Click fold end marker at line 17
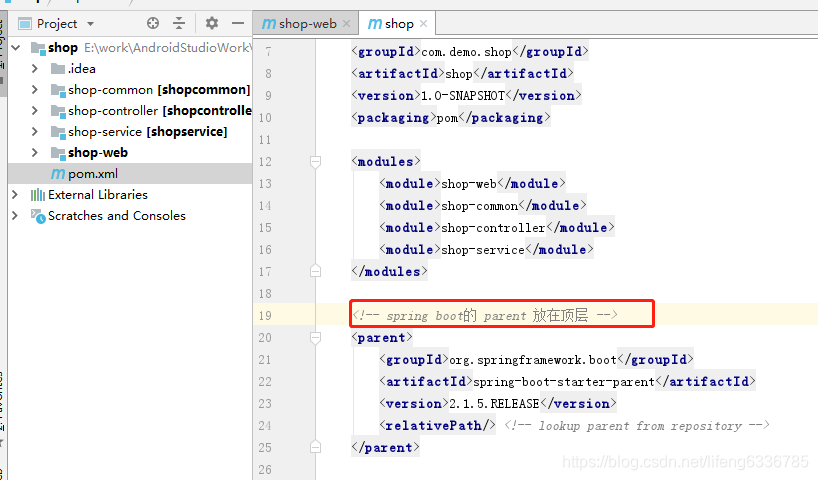This screenshot has width=818, height=480. click(315, 271)
